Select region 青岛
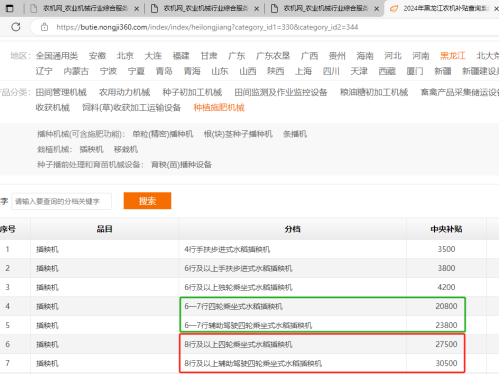This screenshot has width=499, height=375. pyautogui.click(x=164, y=71)
